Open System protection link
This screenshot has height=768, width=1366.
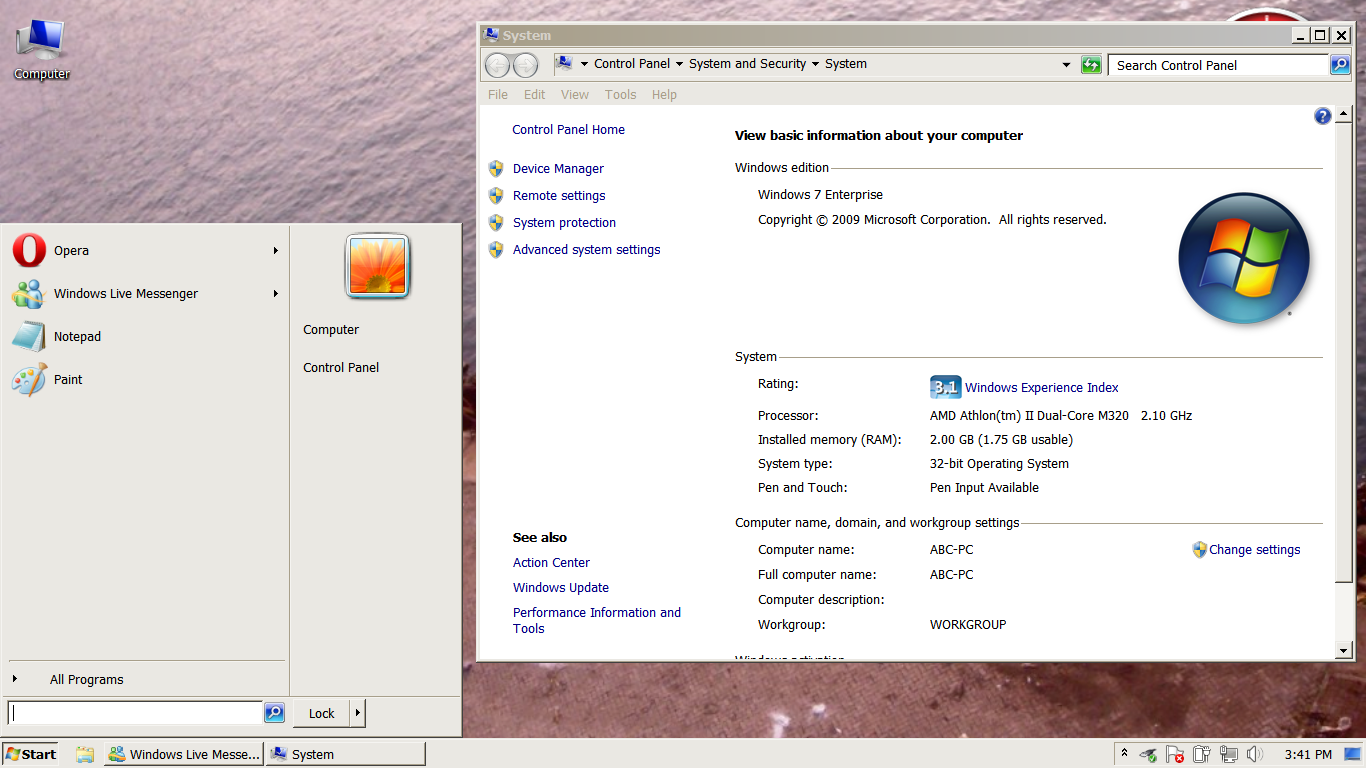tap(564, 223)
